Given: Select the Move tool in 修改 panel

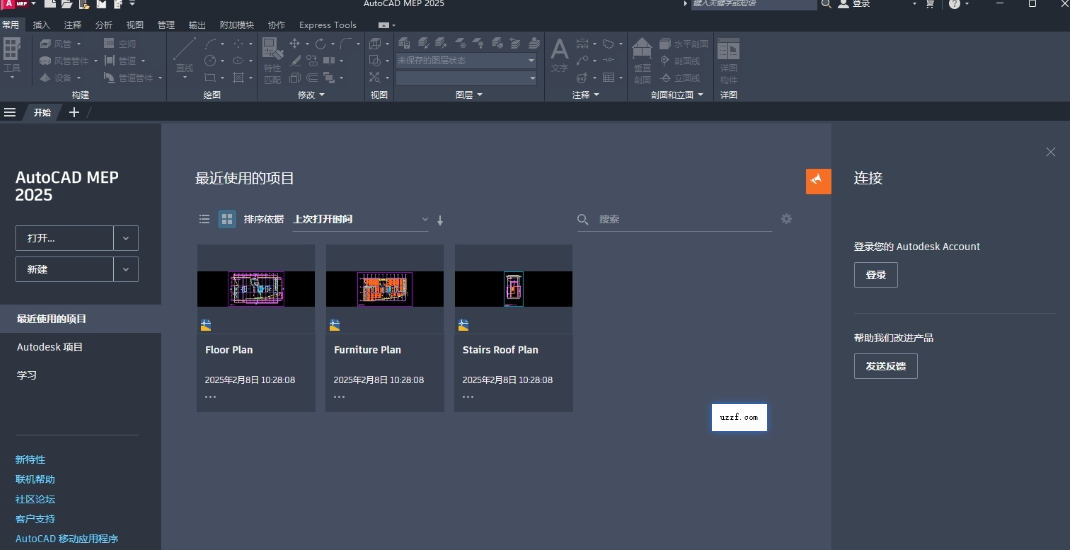Looking at the screenshot, I should [295, 44].
